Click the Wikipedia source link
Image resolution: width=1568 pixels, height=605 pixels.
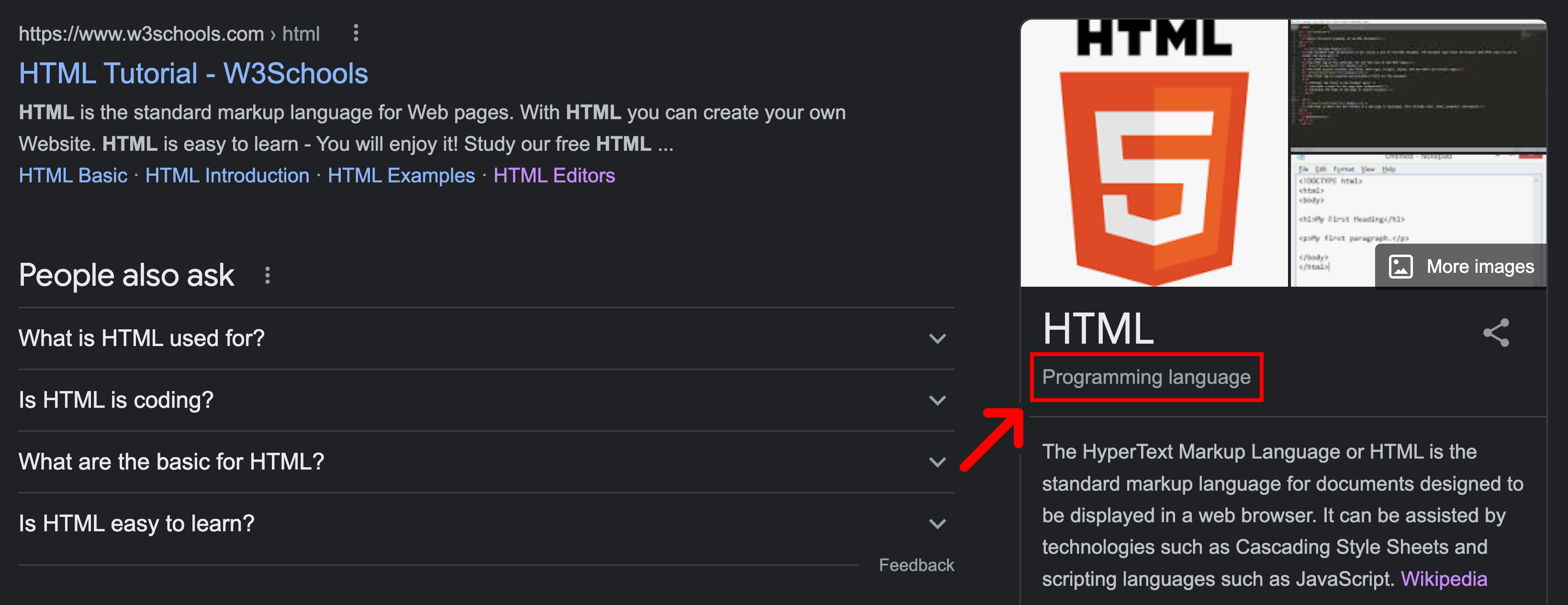pyautogui.click(x=1444, y=579)
